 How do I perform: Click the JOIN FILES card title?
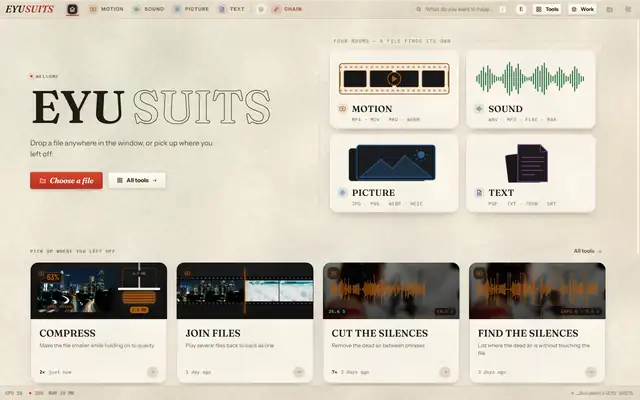click(x=213, y=333)
